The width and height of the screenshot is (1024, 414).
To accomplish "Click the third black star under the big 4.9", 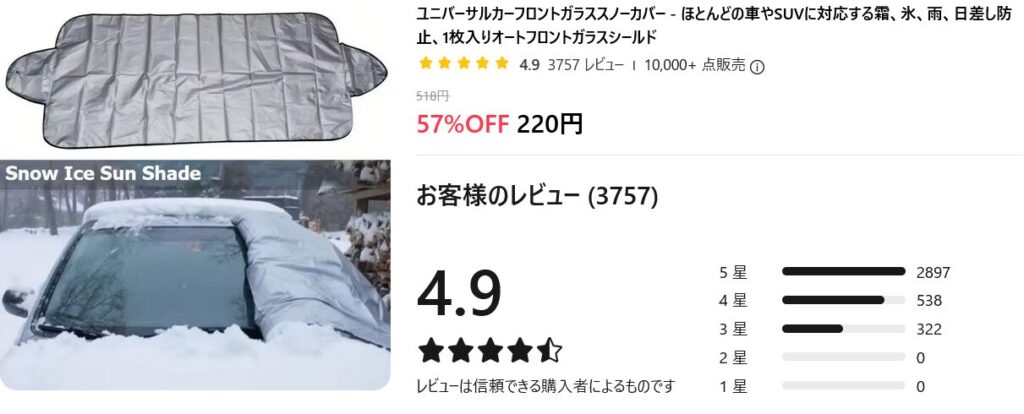I will (x=490, y=351).
